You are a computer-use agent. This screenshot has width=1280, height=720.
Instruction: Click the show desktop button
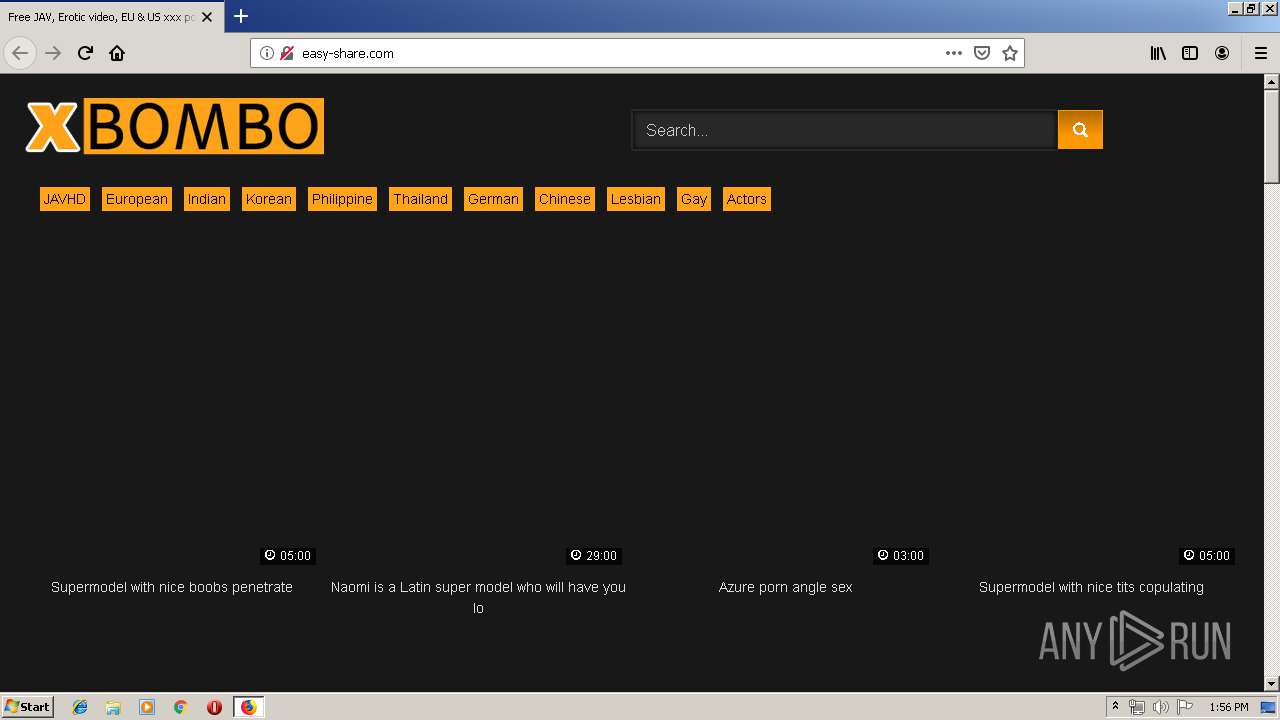click(x=1269, y=707)
